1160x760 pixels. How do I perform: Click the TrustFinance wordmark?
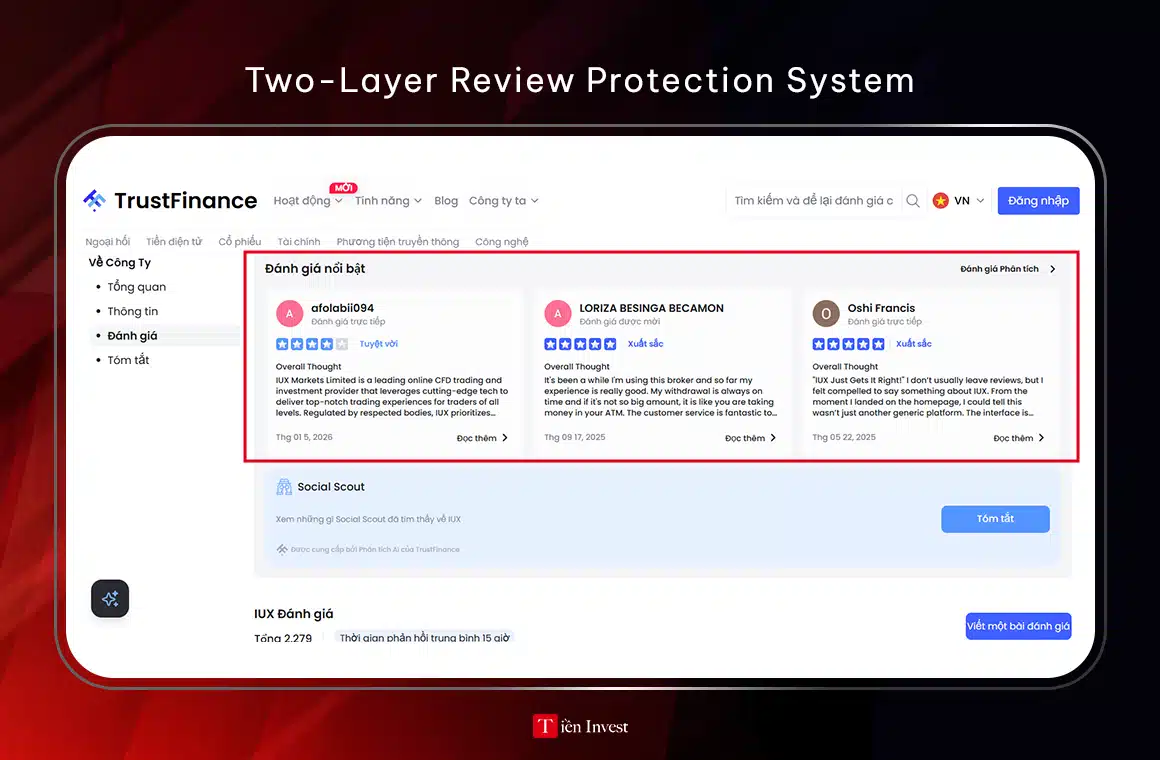[x=186, y=201]
